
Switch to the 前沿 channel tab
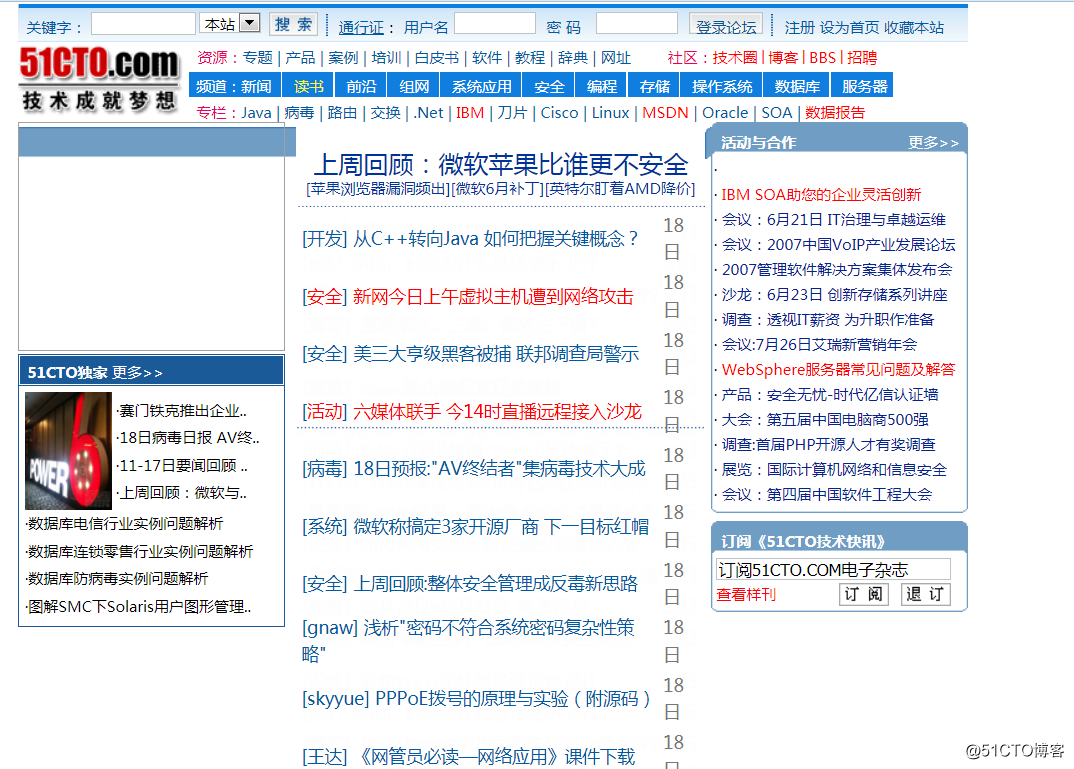[361, 86]
